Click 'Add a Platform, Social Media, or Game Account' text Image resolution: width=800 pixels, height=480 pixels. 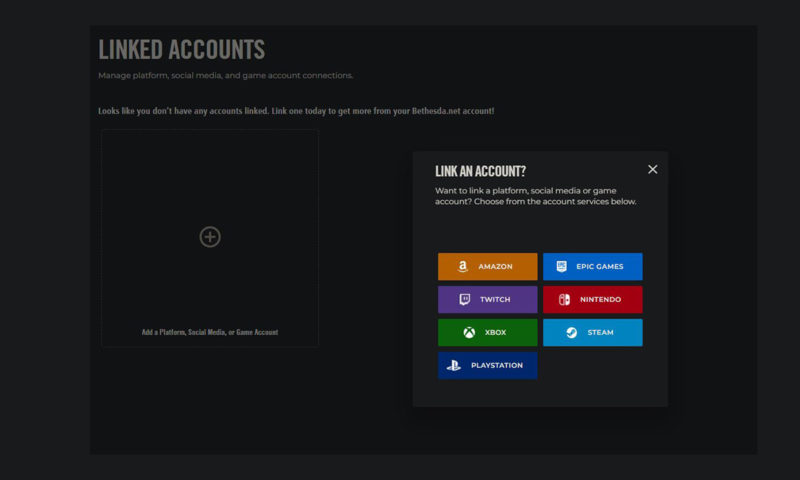coord(210,332)
